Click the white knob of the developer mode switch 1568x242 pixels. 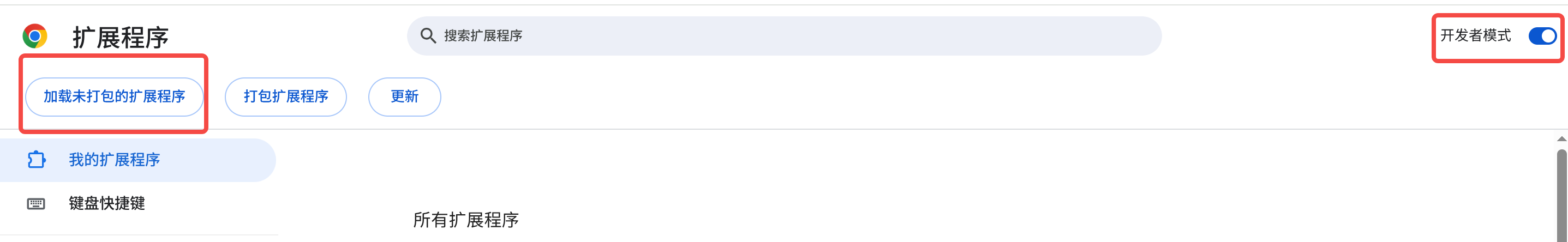point(1548,37)
